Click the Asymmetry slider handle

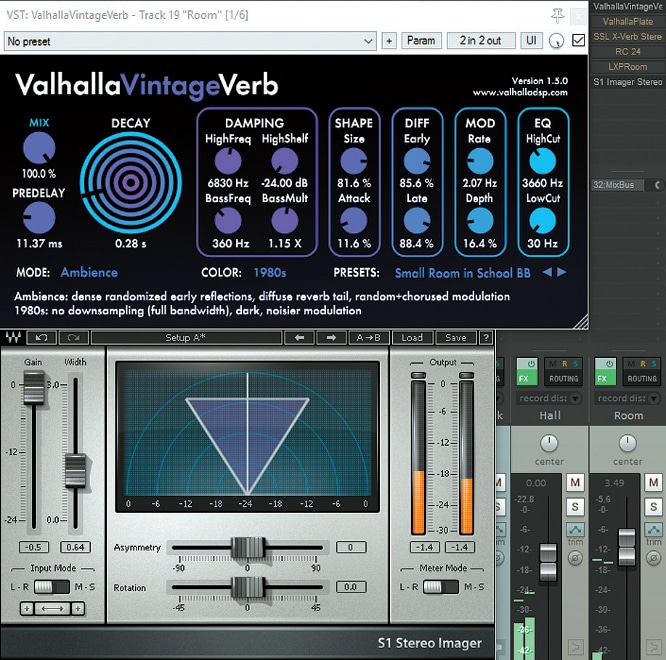point(248,548)
